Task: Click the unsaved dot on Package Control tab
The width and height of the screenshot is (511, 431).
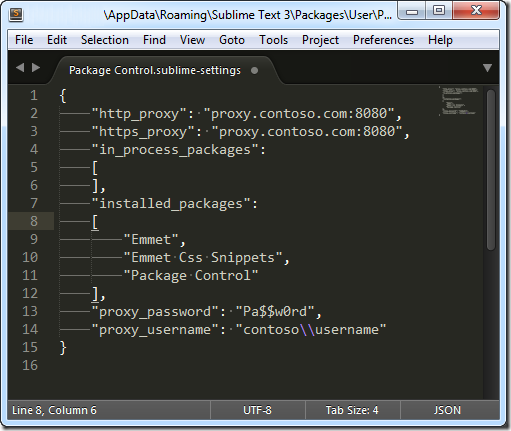Action: pyautogui.click(x=254, y=71)
